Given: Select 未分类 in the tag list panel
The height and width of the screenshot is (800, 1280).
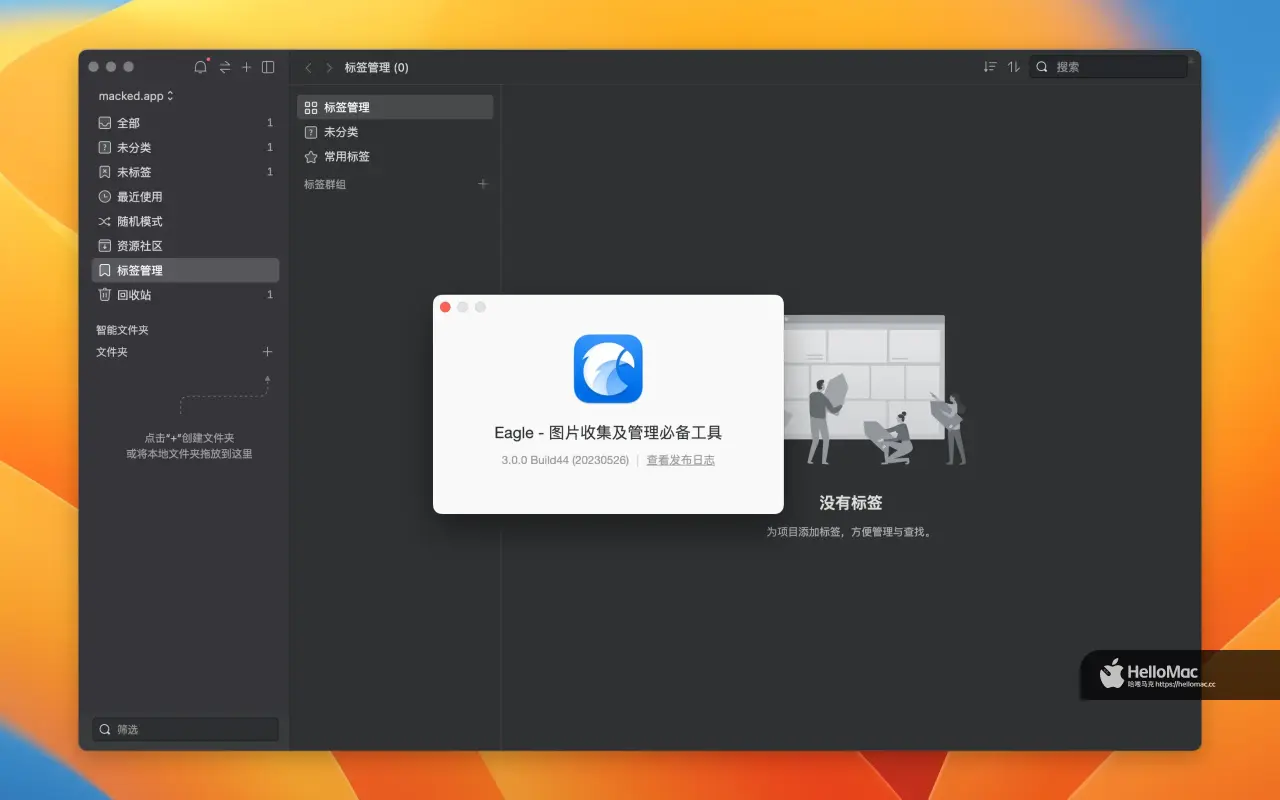Looking at the screenshot, I should pyautogui.click(x=395, y=132).
